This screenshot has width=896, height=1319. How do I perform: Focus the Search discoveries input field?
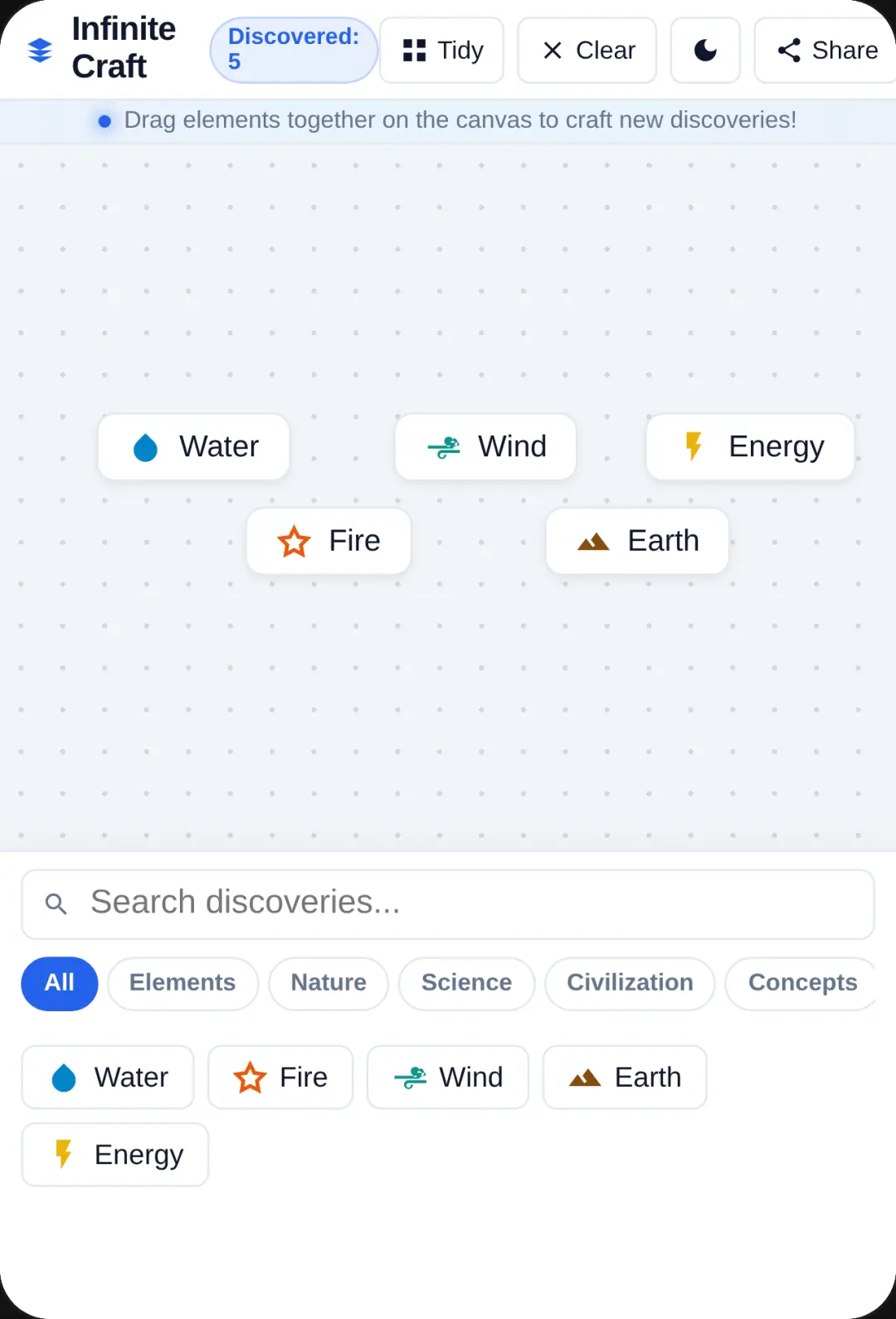coord(448,903)
